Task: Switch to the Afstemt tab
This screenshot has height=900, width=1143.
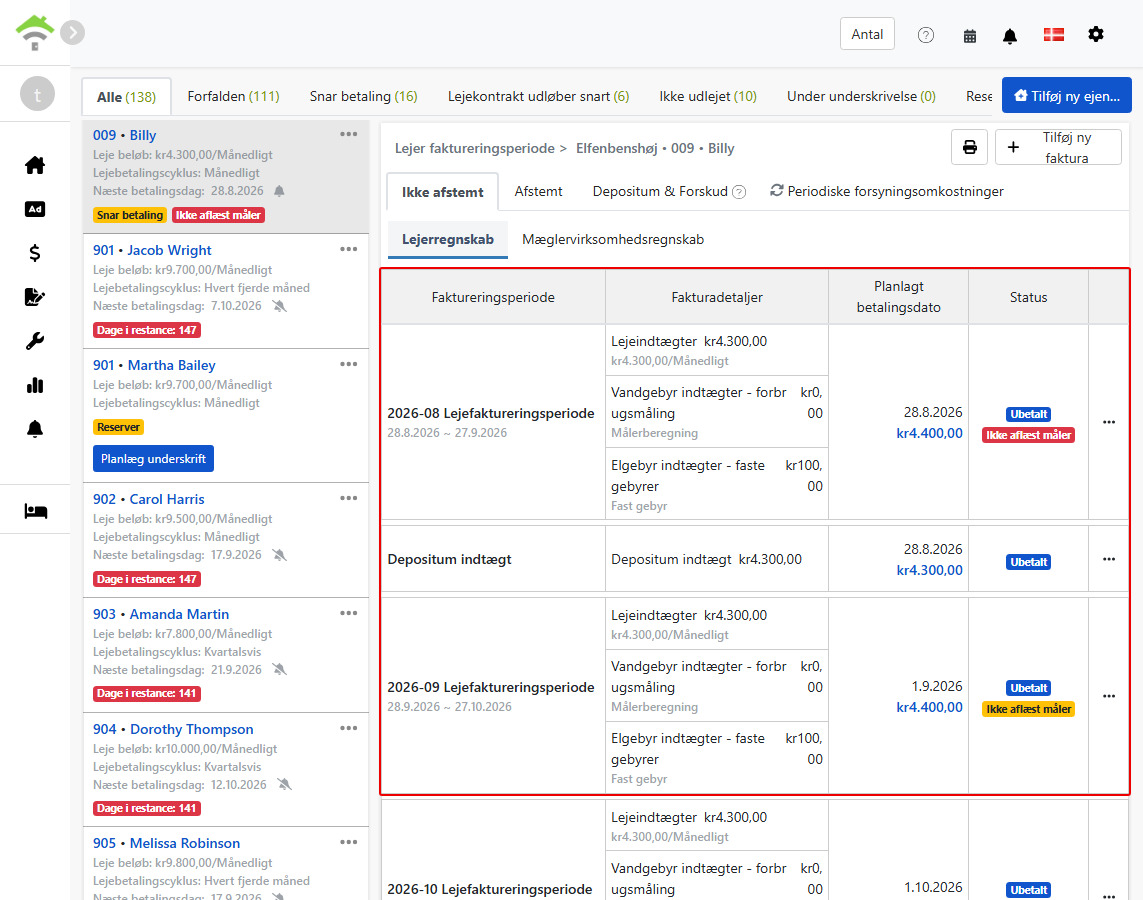Action: [538, 192]
